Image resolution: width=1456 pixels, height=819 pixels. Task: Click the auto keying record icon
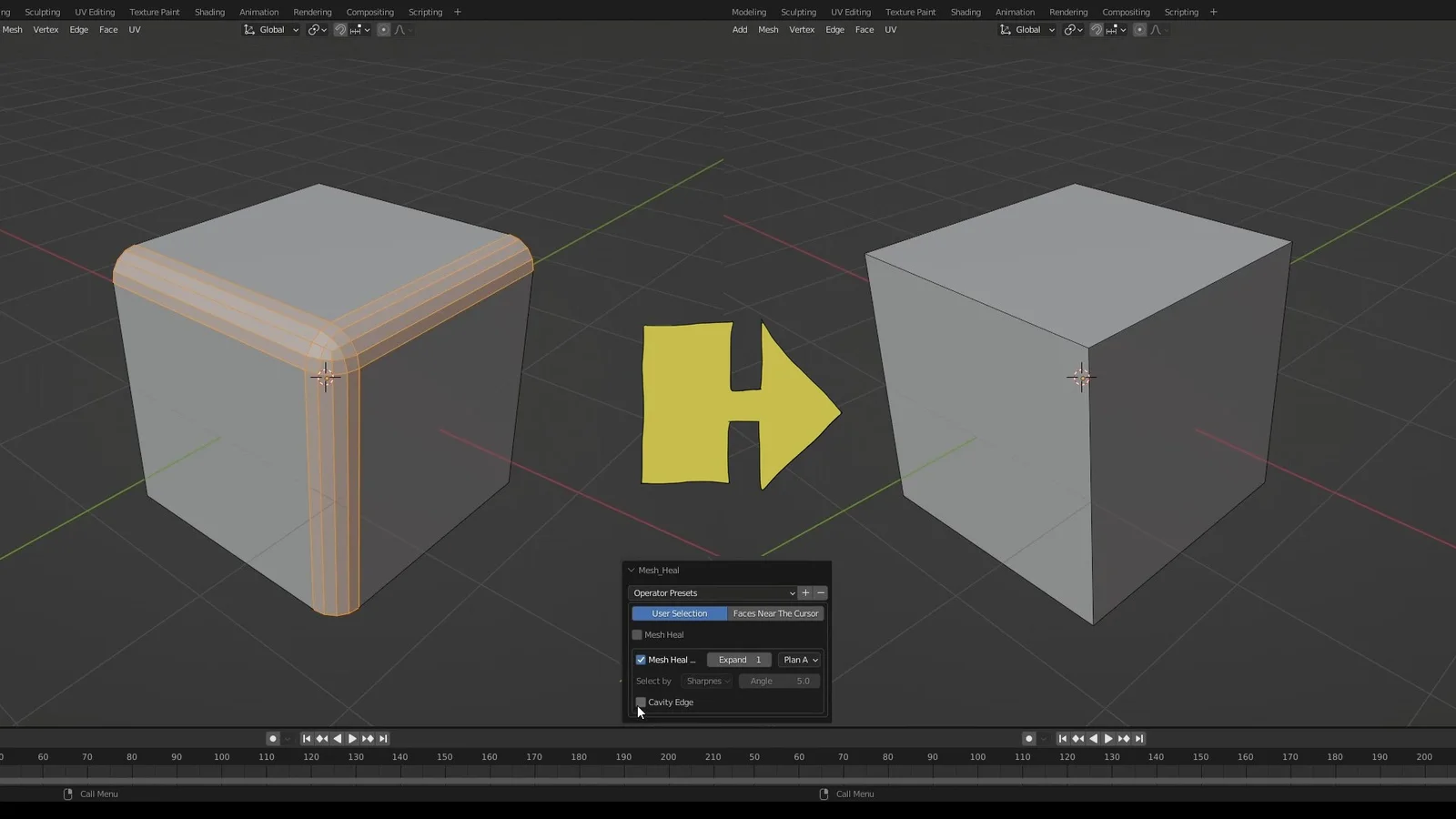pyautogui.click(x=273, y=739)
